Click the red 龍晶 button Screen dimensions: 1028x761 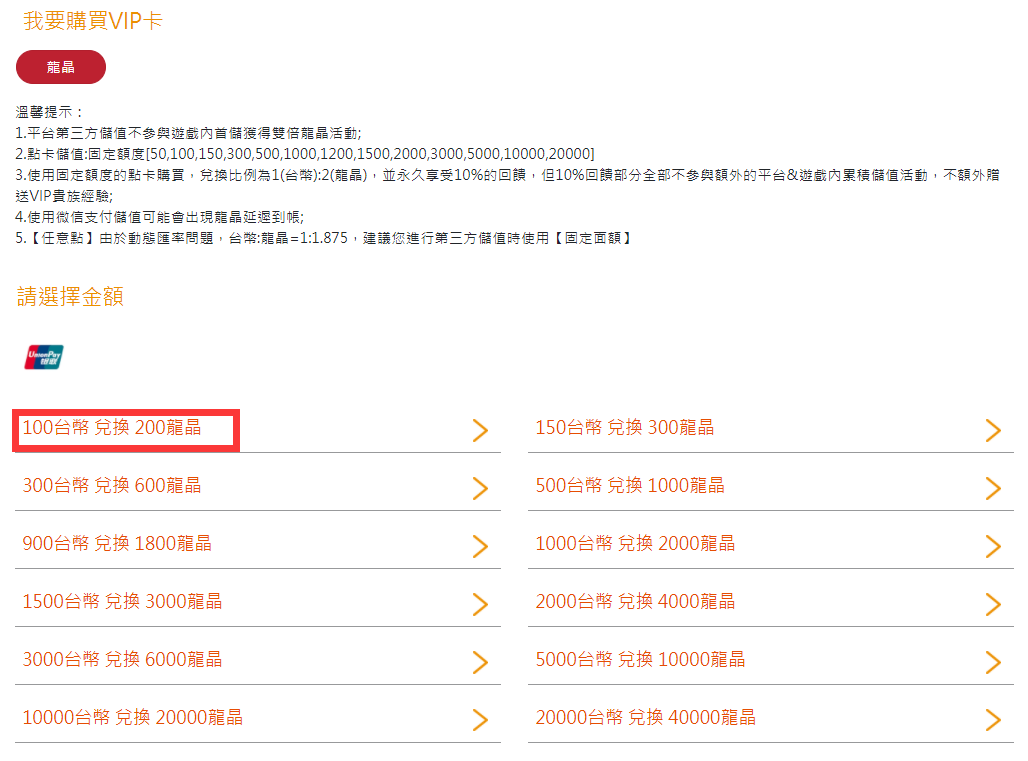pyautogui.click(x=61, y=67)
